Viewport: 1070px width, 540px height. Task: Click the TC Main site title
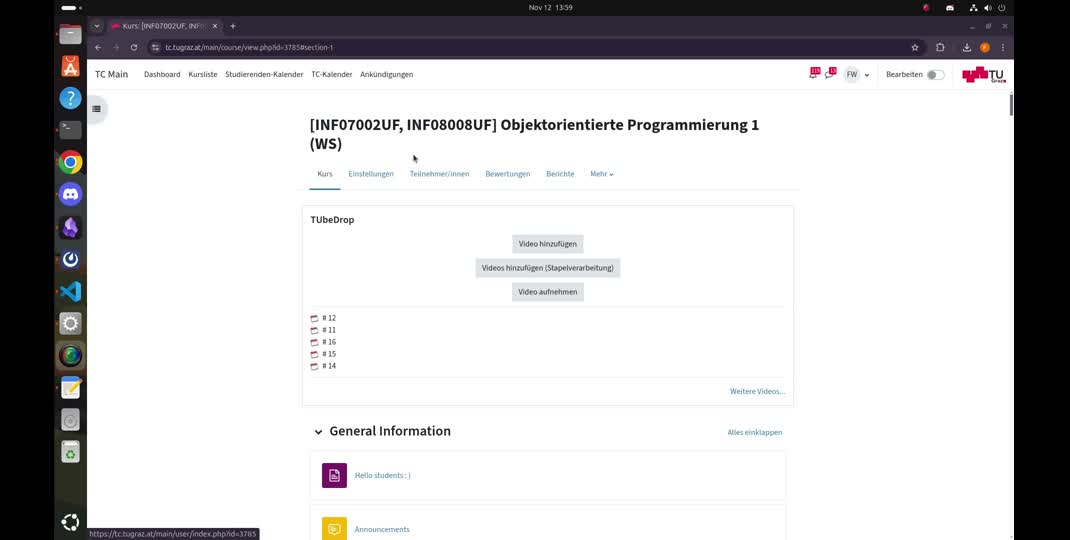[x=111, y=74]
